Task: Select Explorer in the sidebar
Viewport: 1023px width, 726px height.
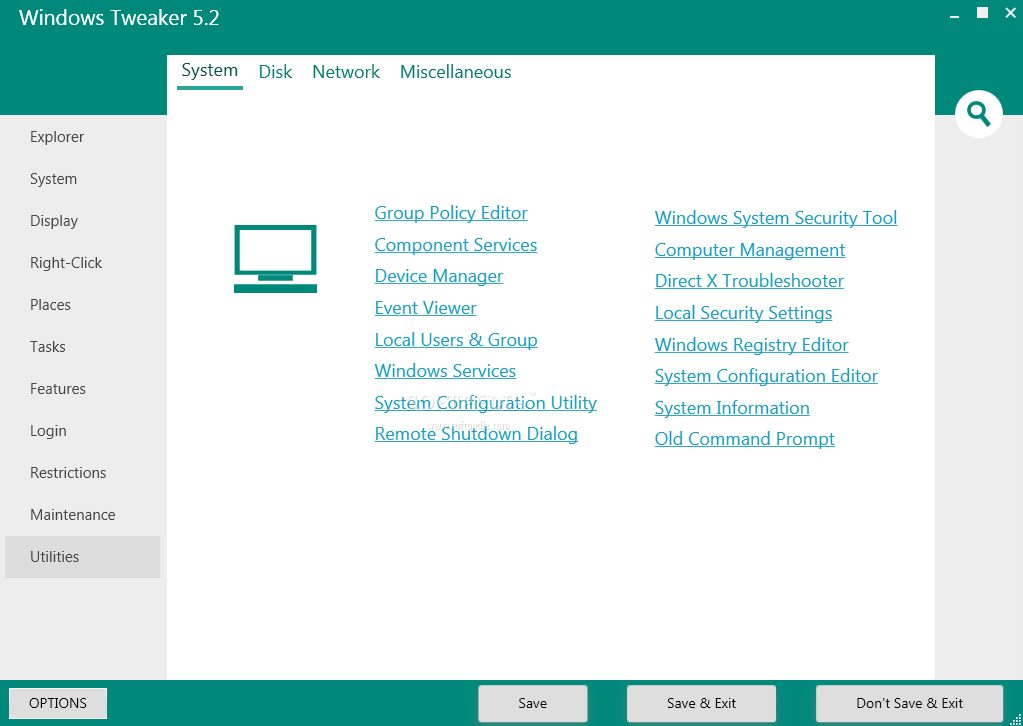Action: [82, 137]
